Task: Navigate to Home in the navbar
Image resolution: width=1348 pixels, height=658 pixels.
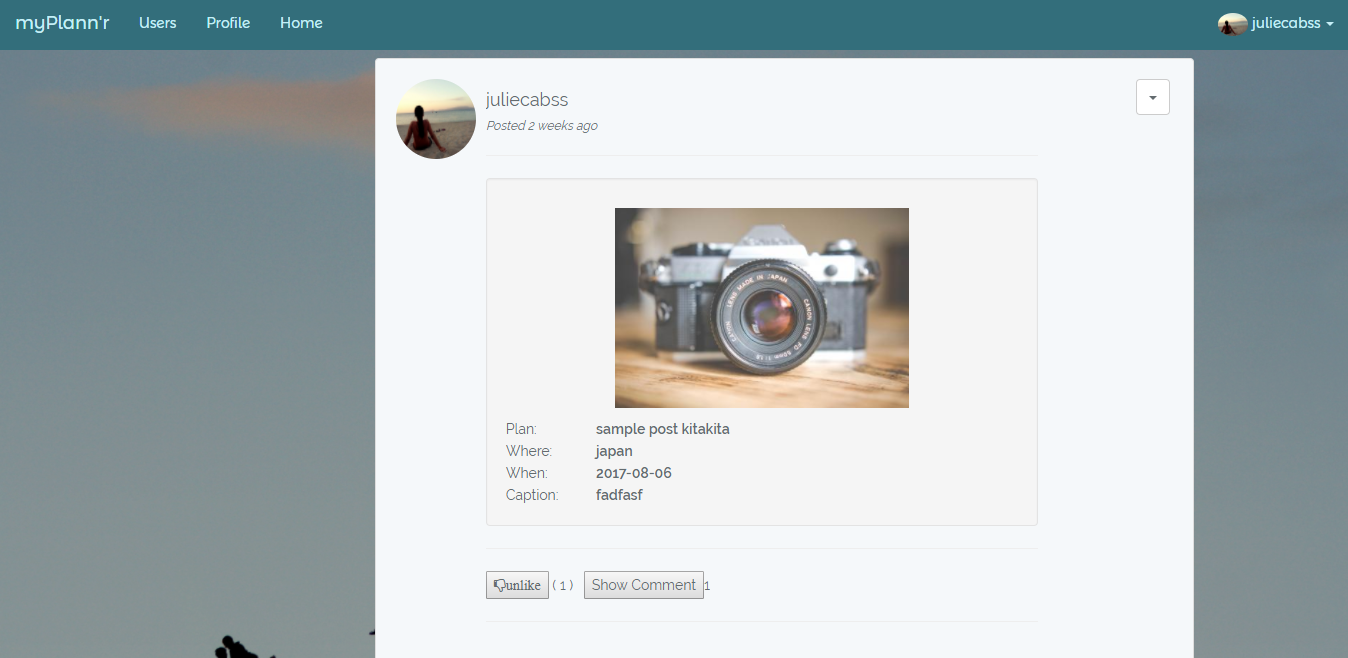Action: pos(301,23)
